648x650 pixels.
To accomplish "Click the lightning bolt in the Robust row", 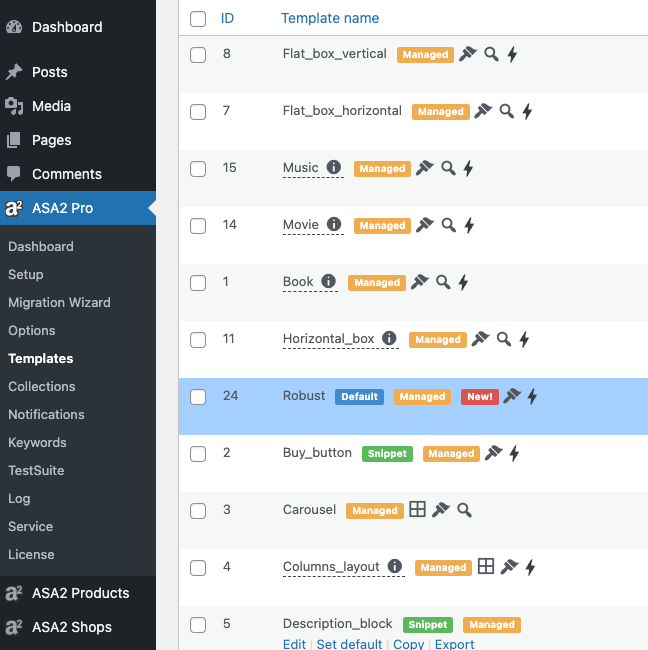I will point(533,396).
